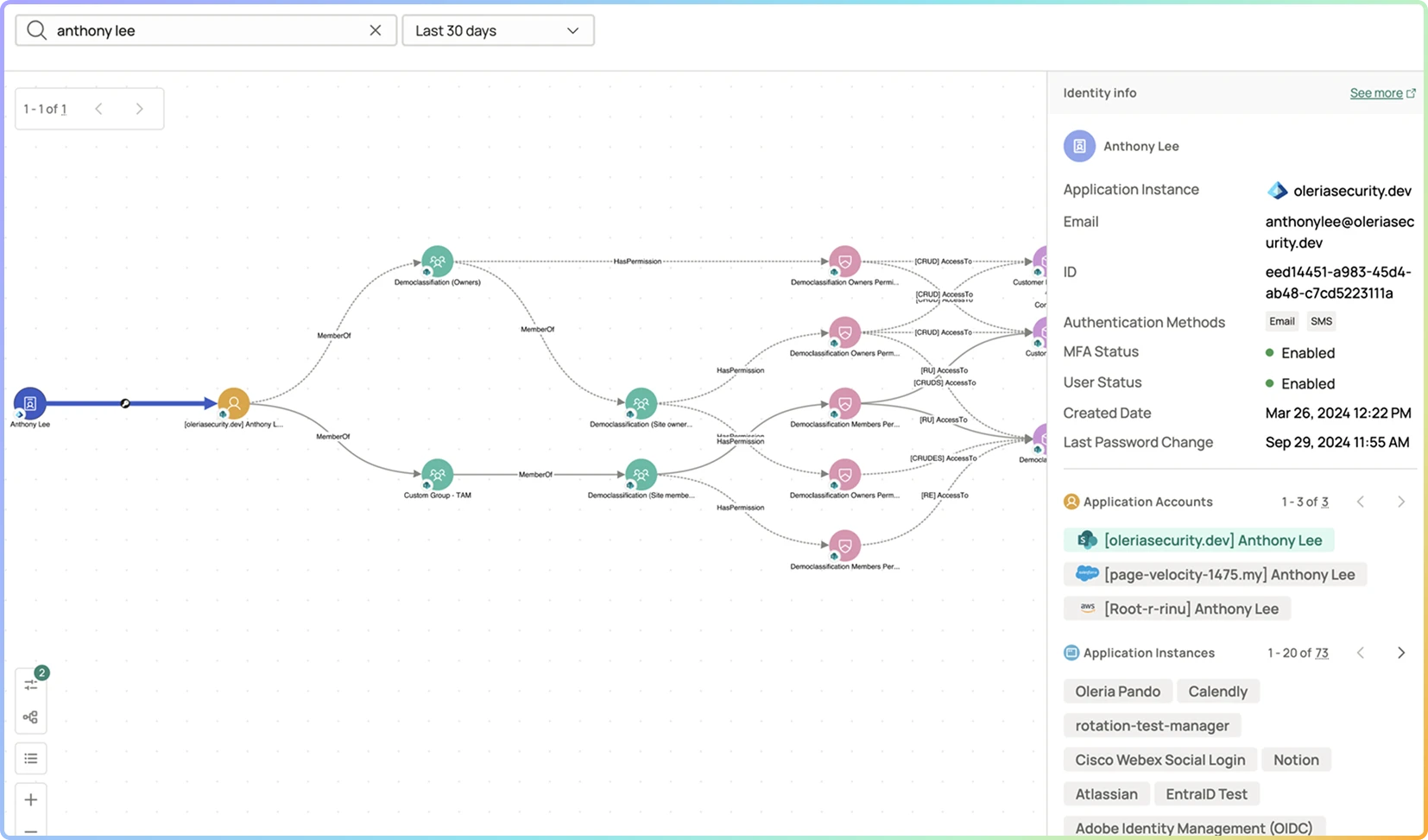Click the email anthonylee@oleriasecurity.dev value
The width and height of the screenshot is (1428, 840).
coord(1340,232)
